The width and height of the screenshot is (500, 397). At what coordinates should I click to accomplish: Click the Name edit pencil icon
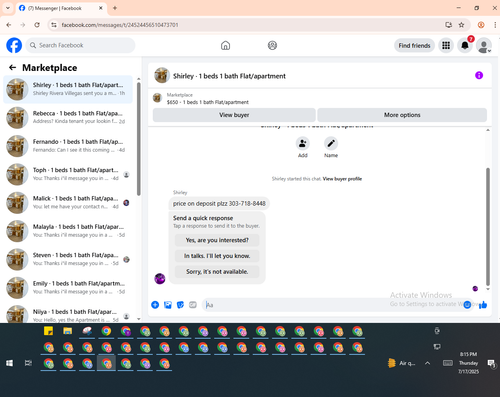pyautogui.click(x=331, y=144)
